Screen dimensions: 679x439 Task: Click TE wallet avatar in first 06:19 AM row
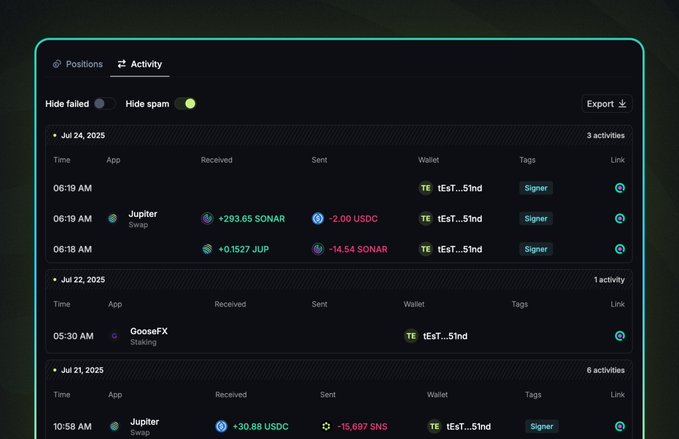click(426, 188)
